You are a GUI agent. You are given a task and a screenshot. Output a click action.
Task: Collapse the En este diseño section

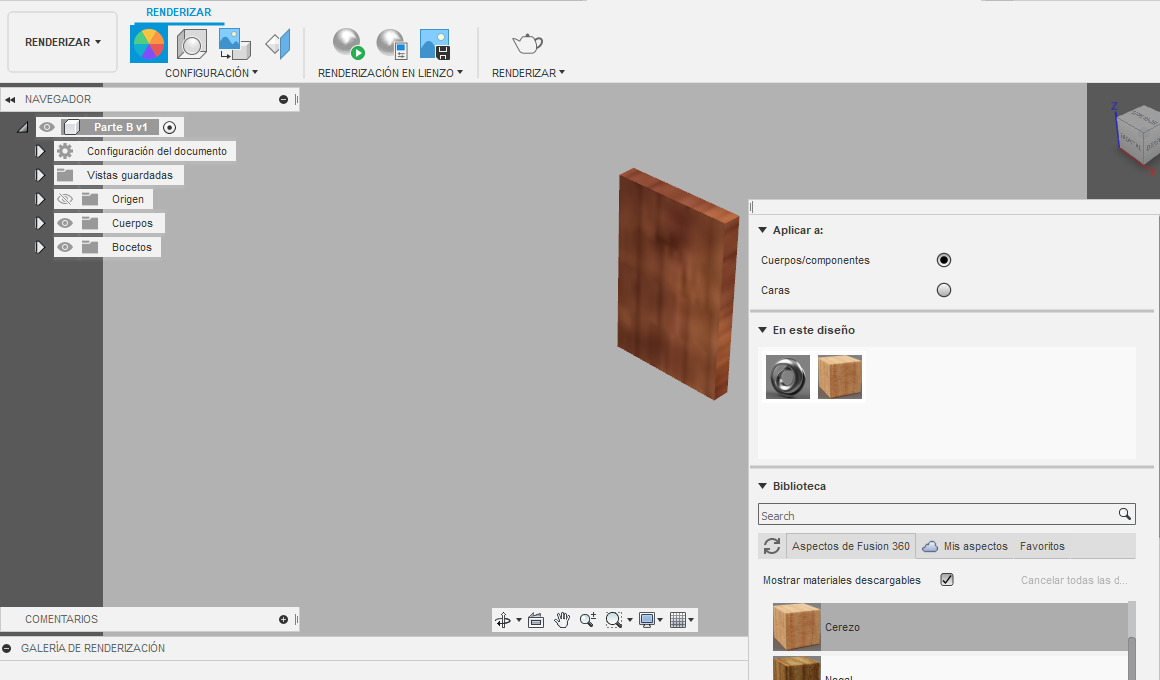[763, 330]
